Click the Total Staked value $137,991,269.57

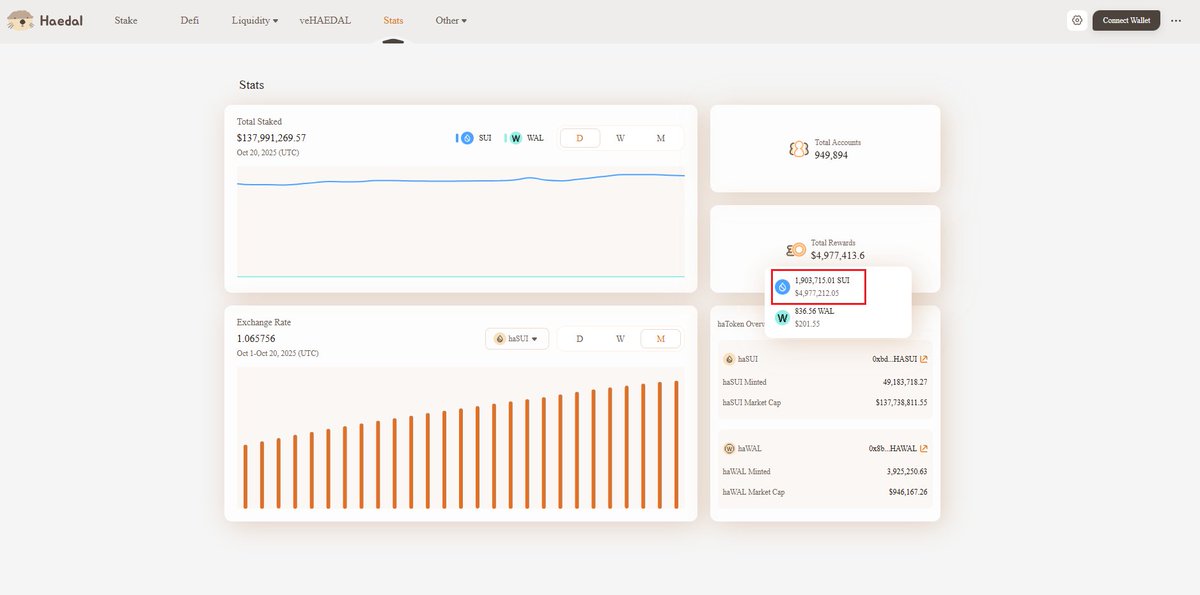coord(271,138)
